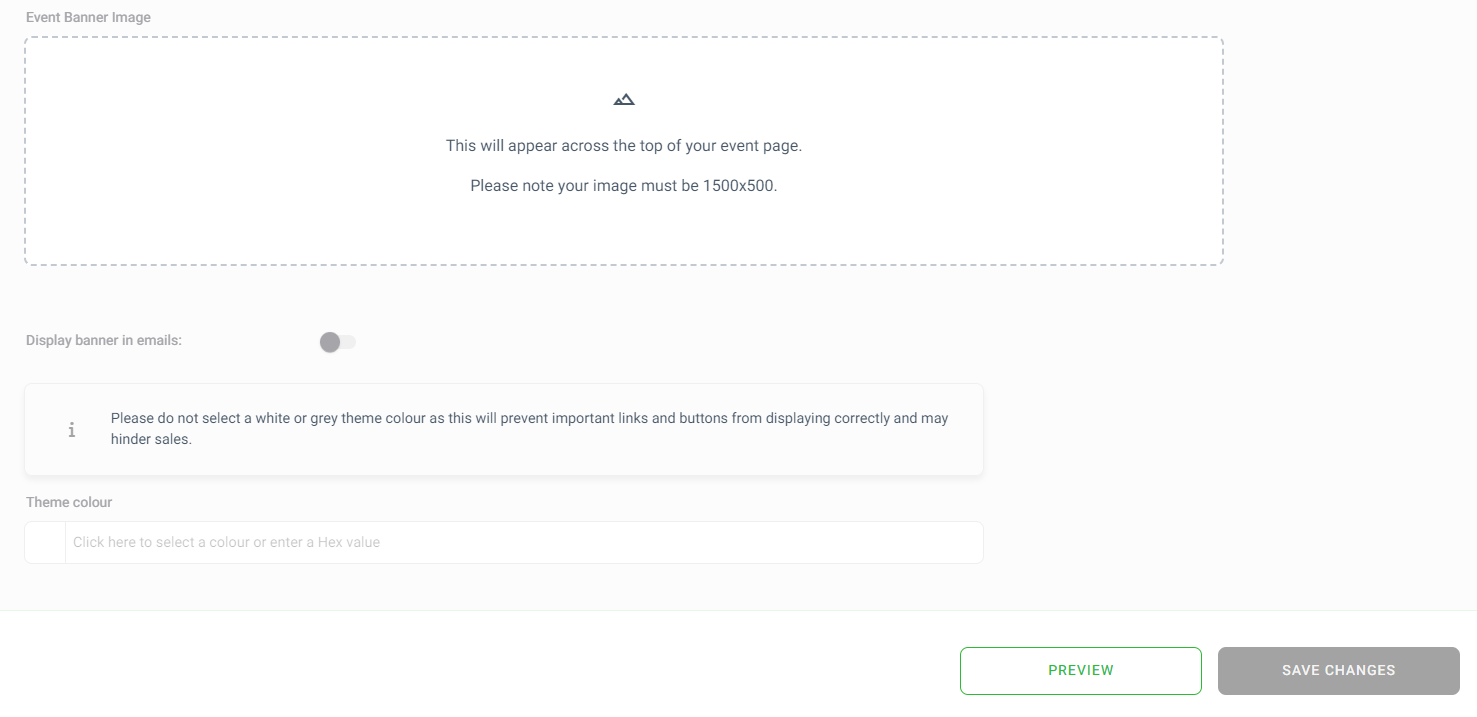Enable the Display banner in emails switch

[338, 342]
